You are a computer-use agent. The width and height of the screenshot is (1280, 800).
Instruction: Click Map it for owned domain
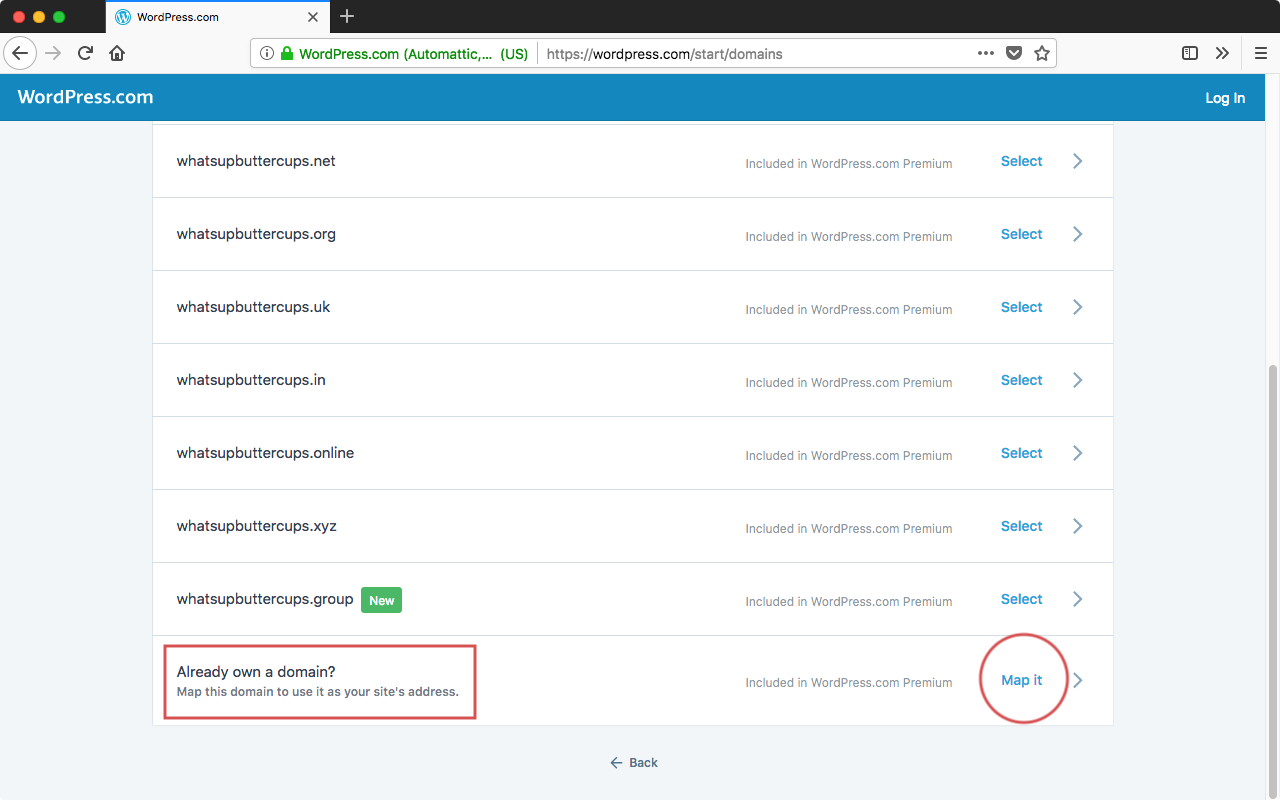pyautogui.click(x=1021, y=680)
